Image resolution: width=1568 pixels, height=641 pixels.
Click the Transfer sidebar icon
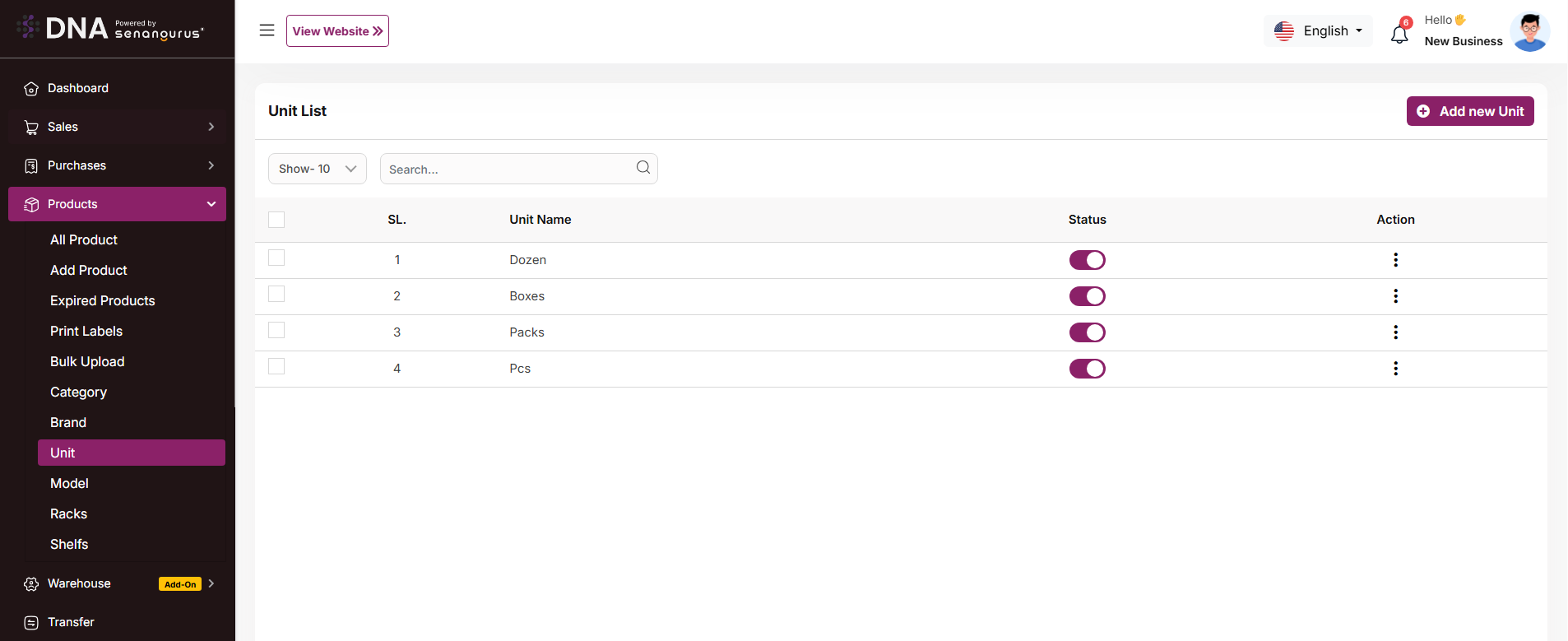click(31, 623)
